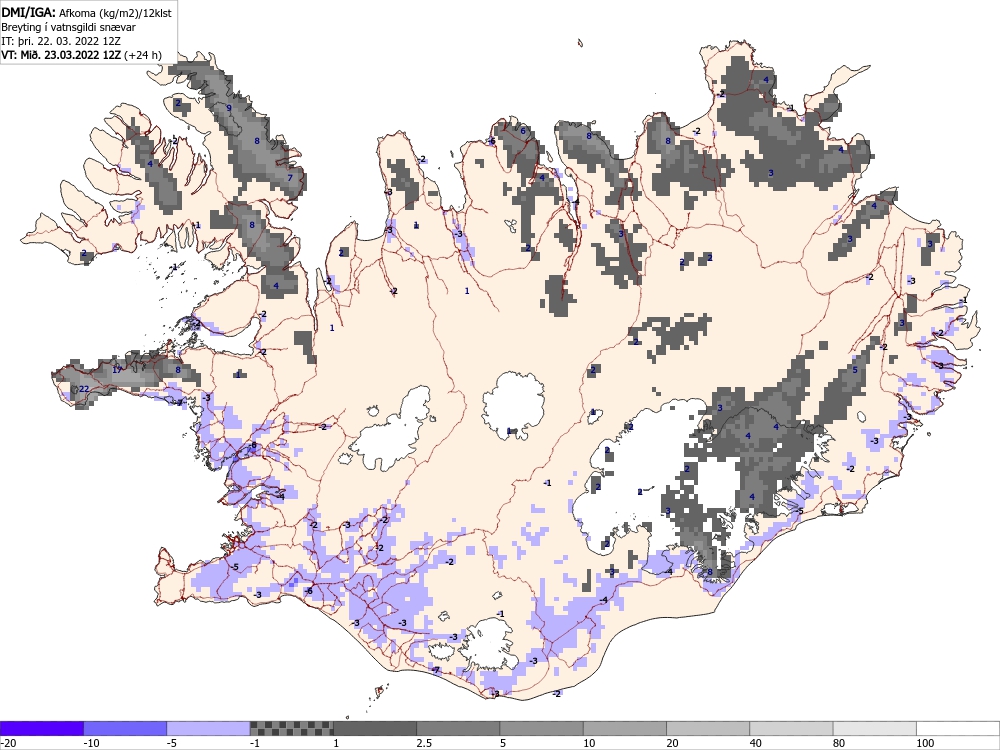This screenshot has height=750, width=1000.
Task: Click the central round white glacier area
Action: [x=513, y=406]
